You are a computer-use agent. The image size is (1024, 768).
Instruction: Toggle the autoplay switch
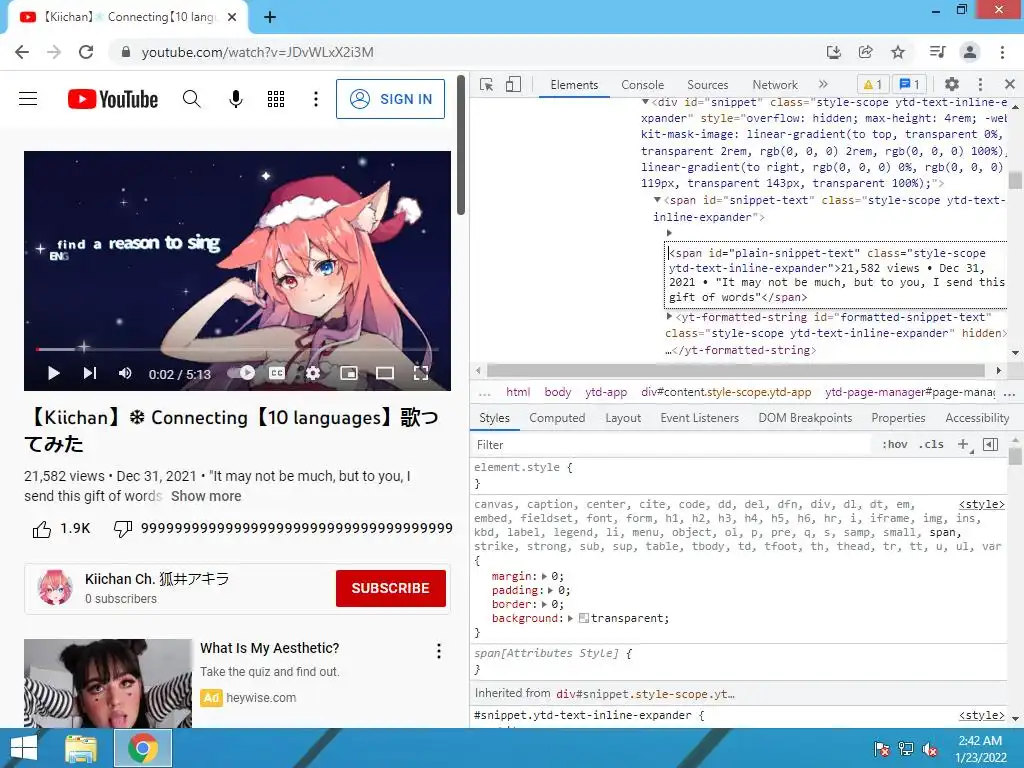241,373
